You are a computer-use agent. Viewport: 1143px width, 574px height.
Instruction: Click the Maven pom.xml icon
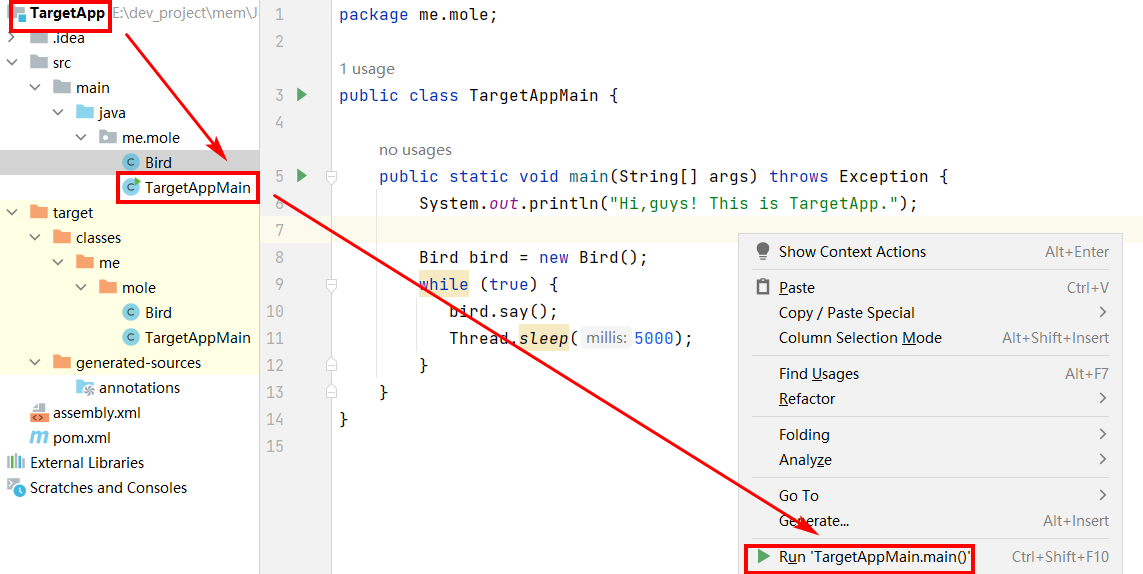tap(39, 438)
